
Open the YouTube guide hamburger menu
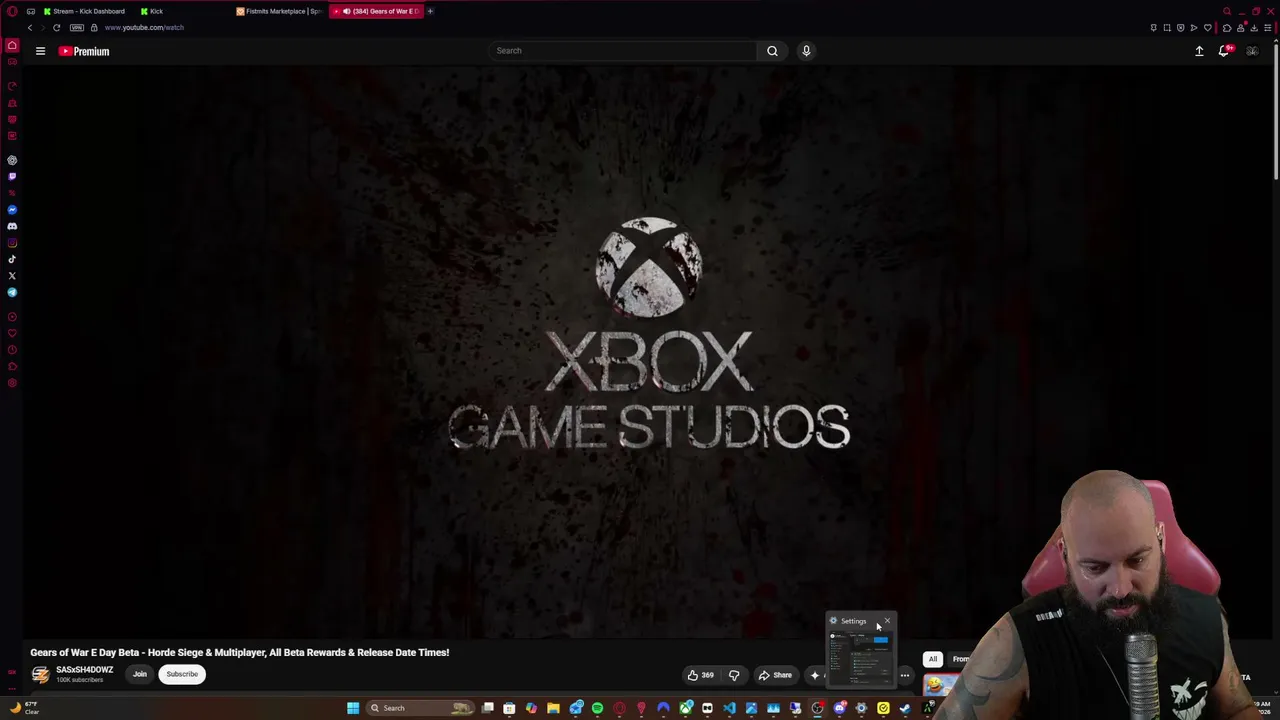[x=40, y=51]
